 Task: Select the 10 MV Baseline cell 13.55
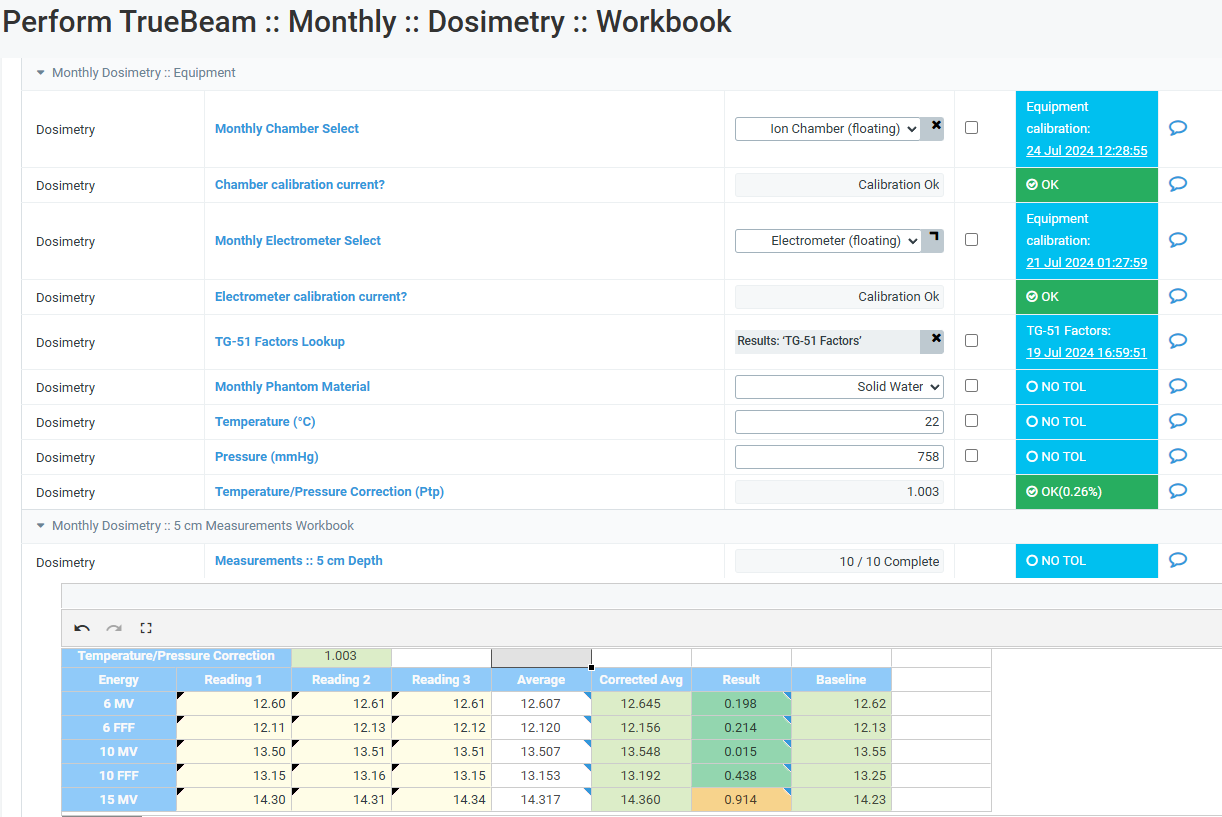(x=841, y=751)
